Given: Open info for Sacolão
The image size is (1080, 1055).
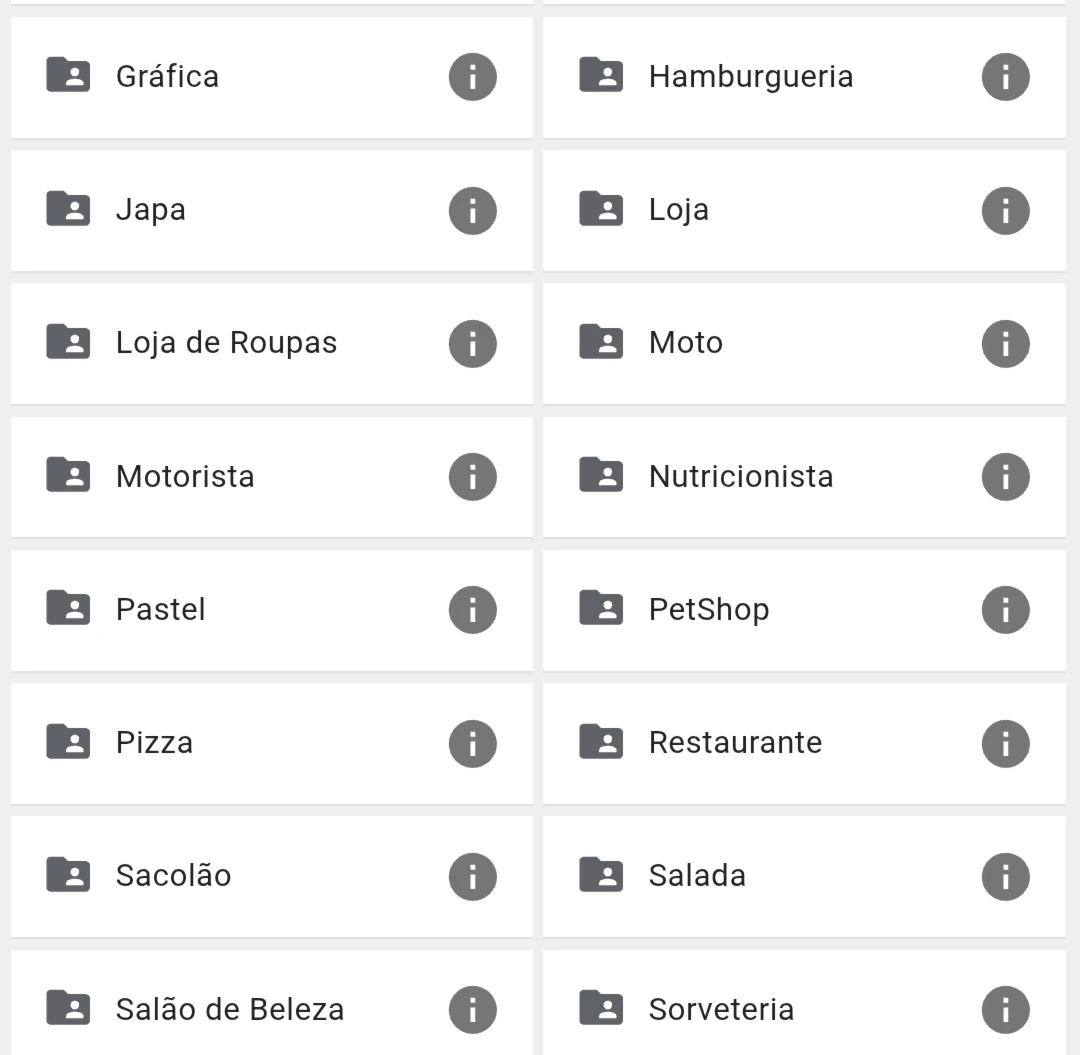Looking at the screenshot, I should point(472,877).
